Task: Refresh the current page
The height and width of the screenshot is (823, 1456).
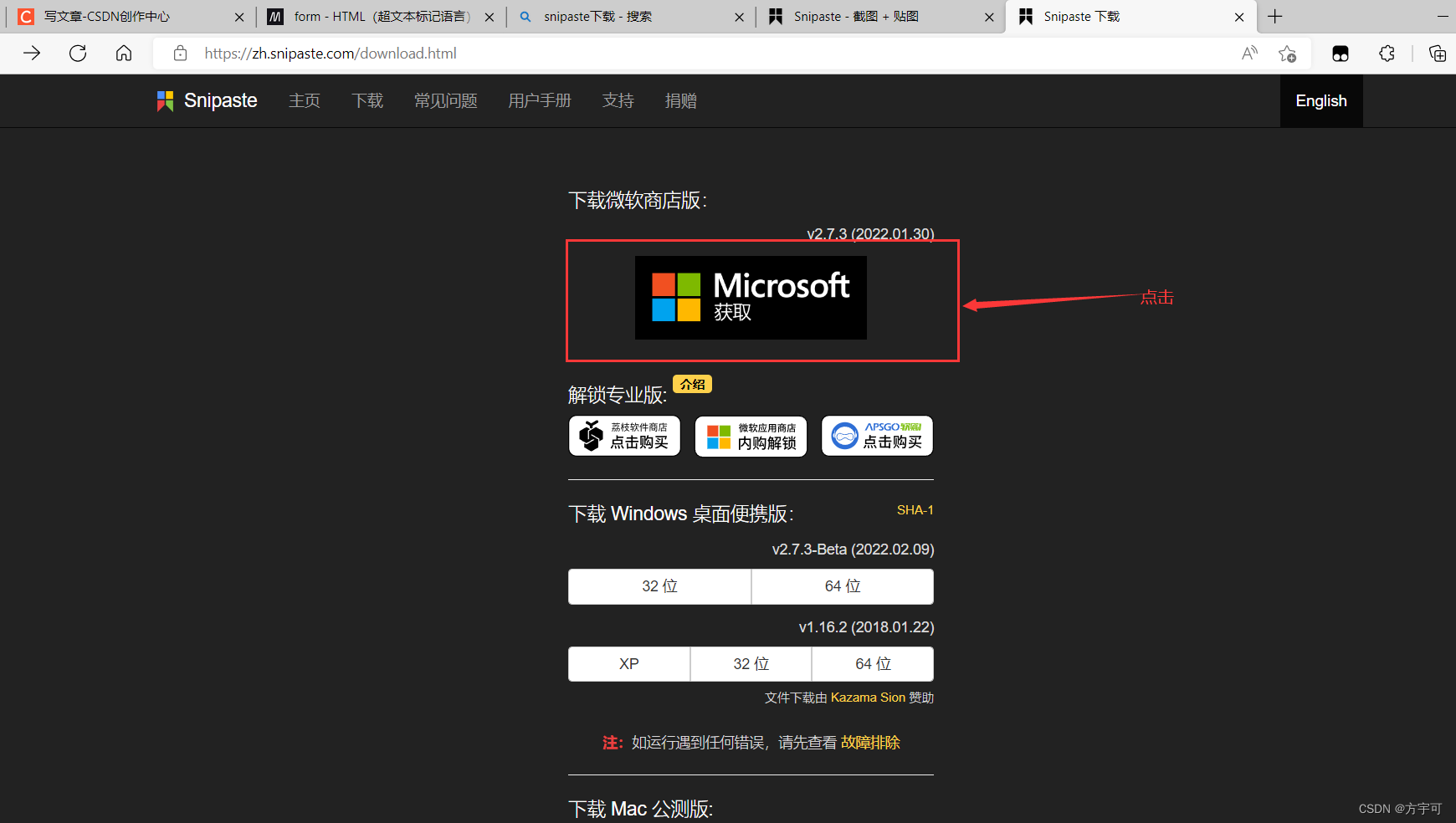Action: coord(78,54)
